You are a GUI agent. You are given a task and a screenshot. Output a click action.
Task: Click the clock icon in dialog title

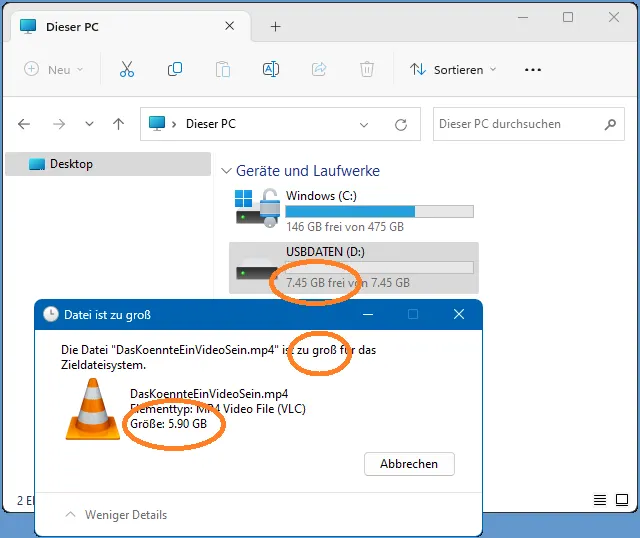coord(51,314)
